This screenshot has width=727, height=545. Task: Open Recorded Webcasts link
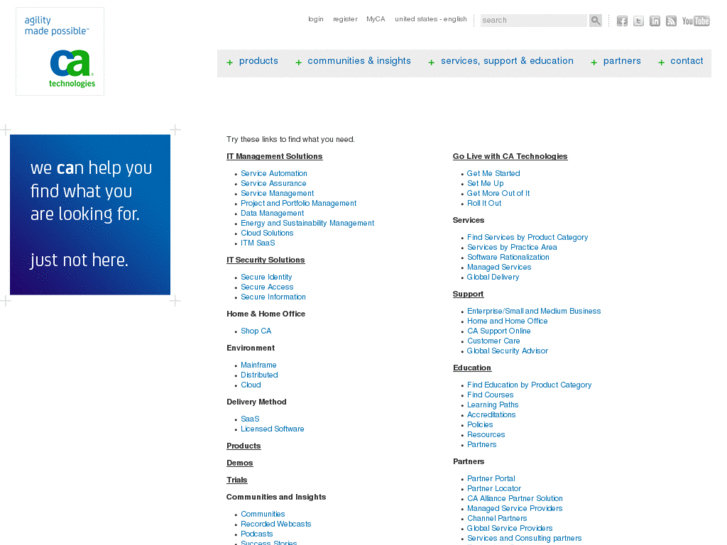tap(276, 524)
